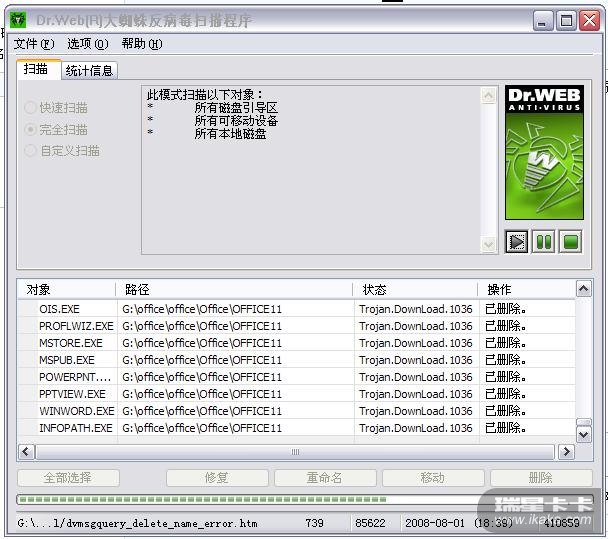This screenshot has height=539, width=608.
Task: Click the horizontal scrollbar thumb of results
Action: tap(295, 452)
